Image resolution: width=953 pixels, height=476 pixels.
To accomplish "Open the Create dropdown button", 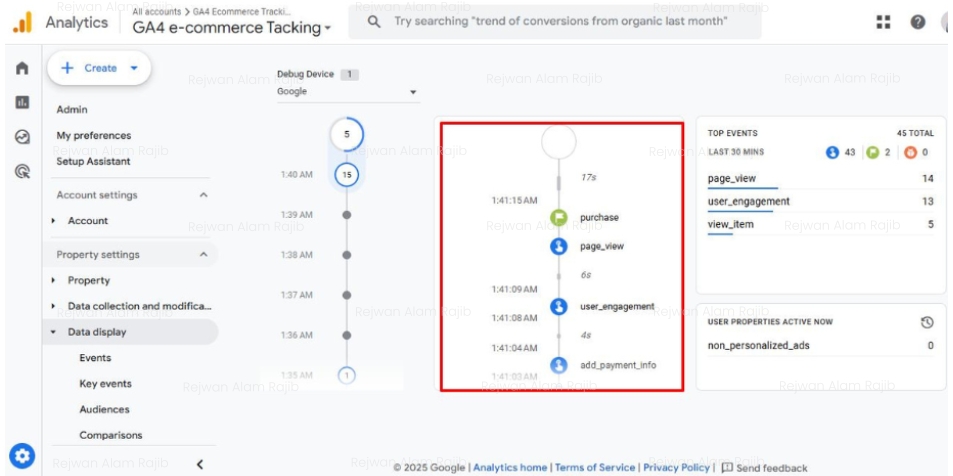I will tap(100, 68).
